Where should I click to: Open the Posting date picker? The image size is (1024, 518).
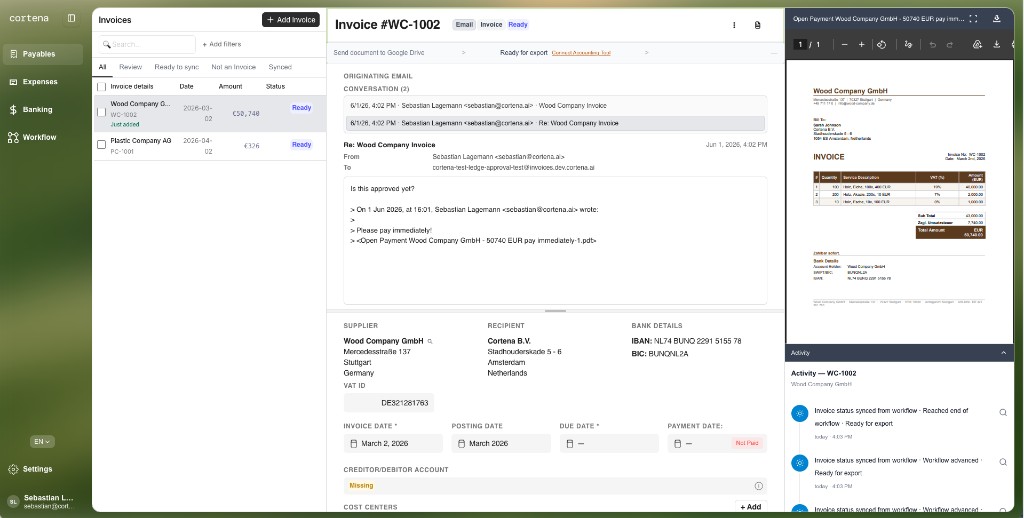click(x=501, y=444)
